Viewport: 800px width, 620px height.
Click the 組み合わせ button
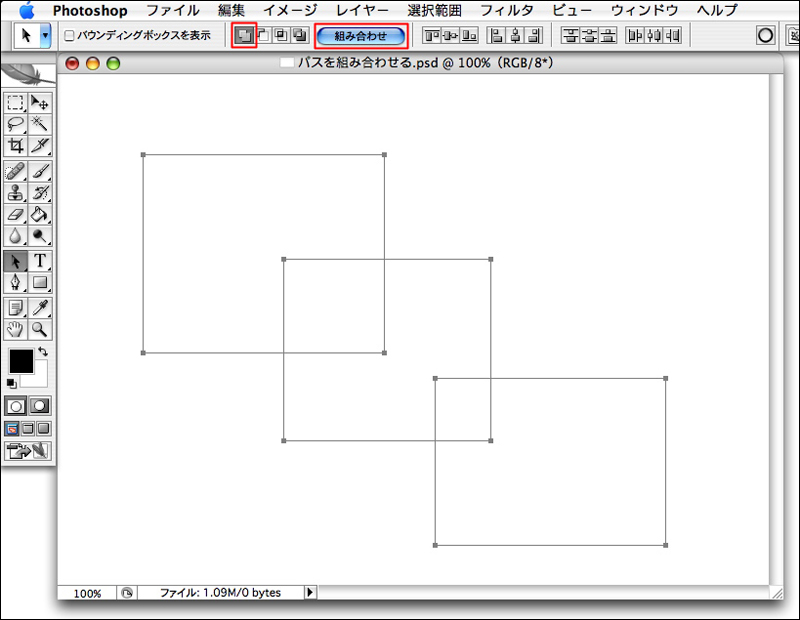coord(360,36)
